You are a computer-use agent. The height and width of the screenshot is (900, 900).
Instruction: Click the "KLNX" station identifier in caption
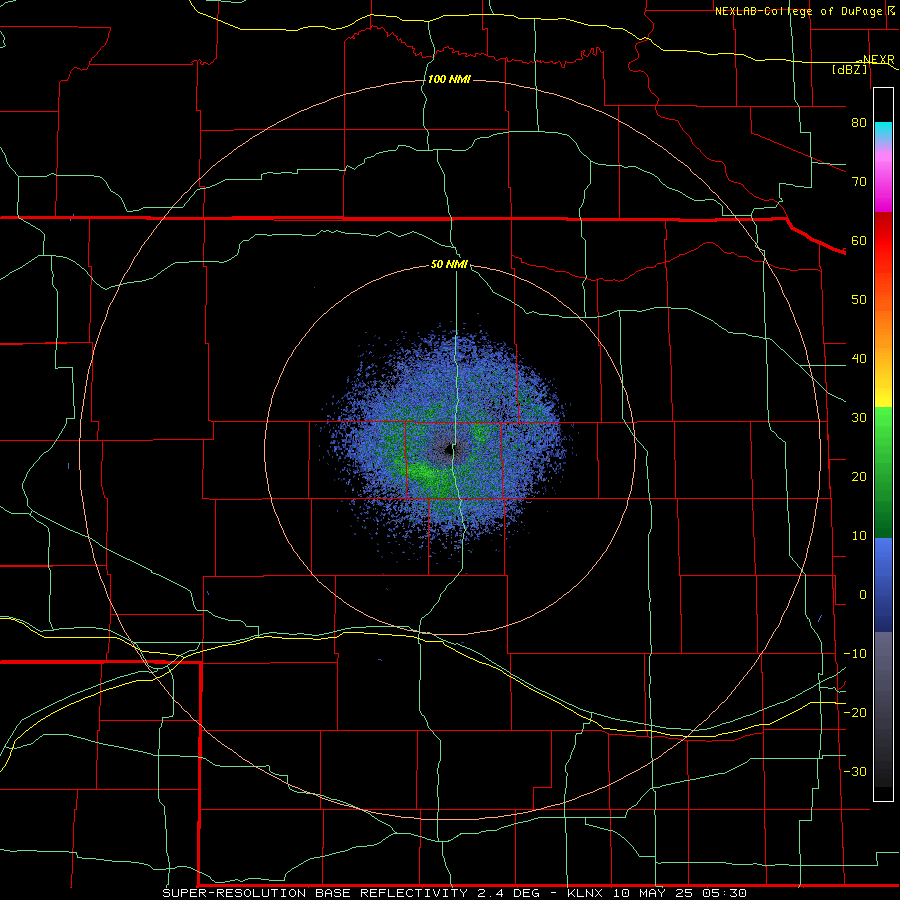click(x=585, y=893)
